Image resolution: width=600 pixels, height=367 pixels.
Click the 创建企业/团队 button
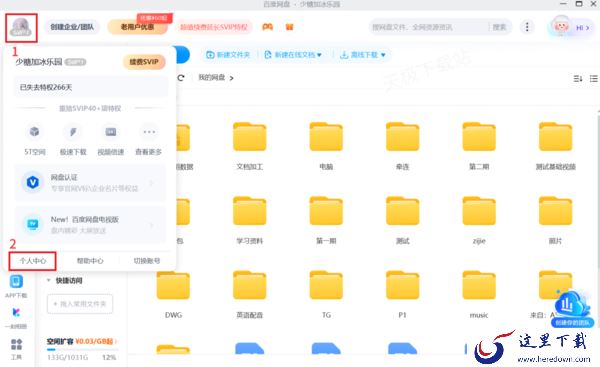pos(72,27)
